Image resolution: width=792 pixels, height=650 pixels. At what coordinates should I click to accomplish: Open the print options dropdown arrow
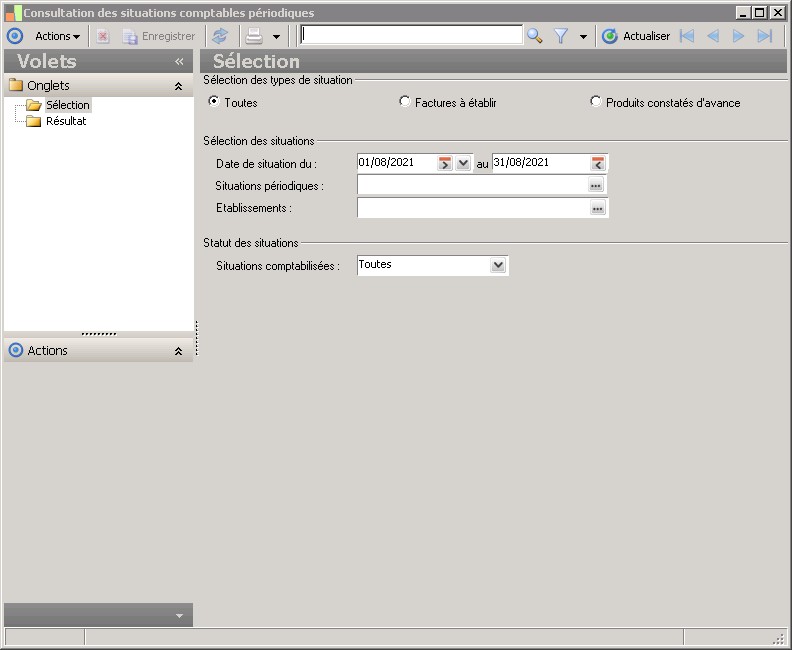tap(276, 36)
